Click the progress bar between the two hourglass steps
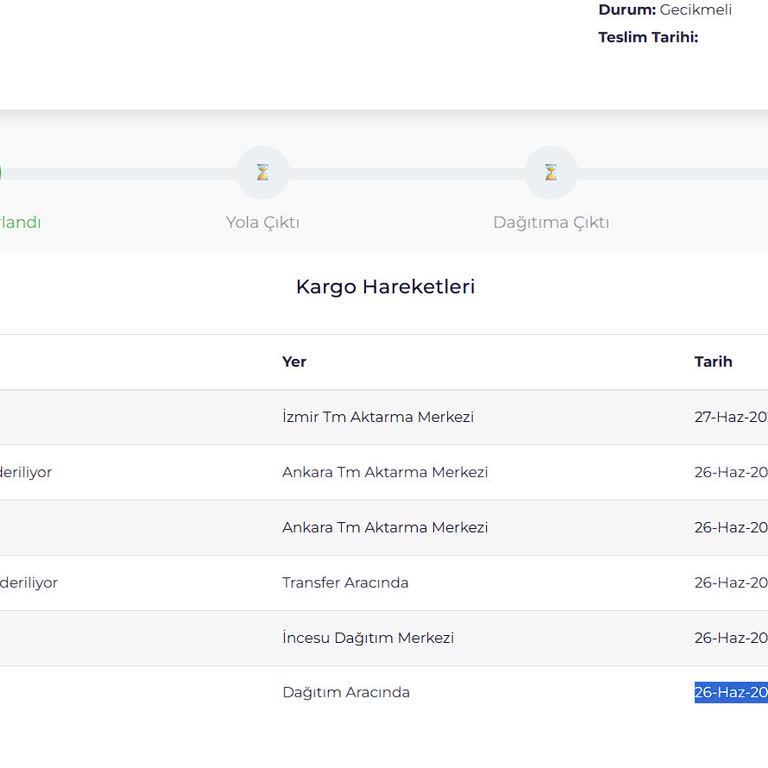Viewport: 768px width, 768px height. tap(406, 173)
